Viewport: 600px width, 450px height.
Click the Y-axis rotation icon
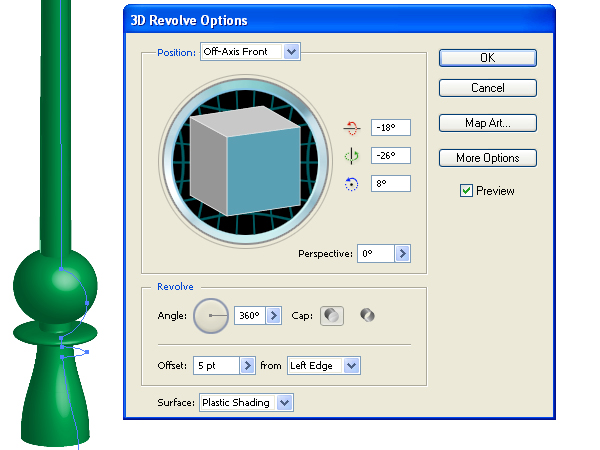[351, 156]
